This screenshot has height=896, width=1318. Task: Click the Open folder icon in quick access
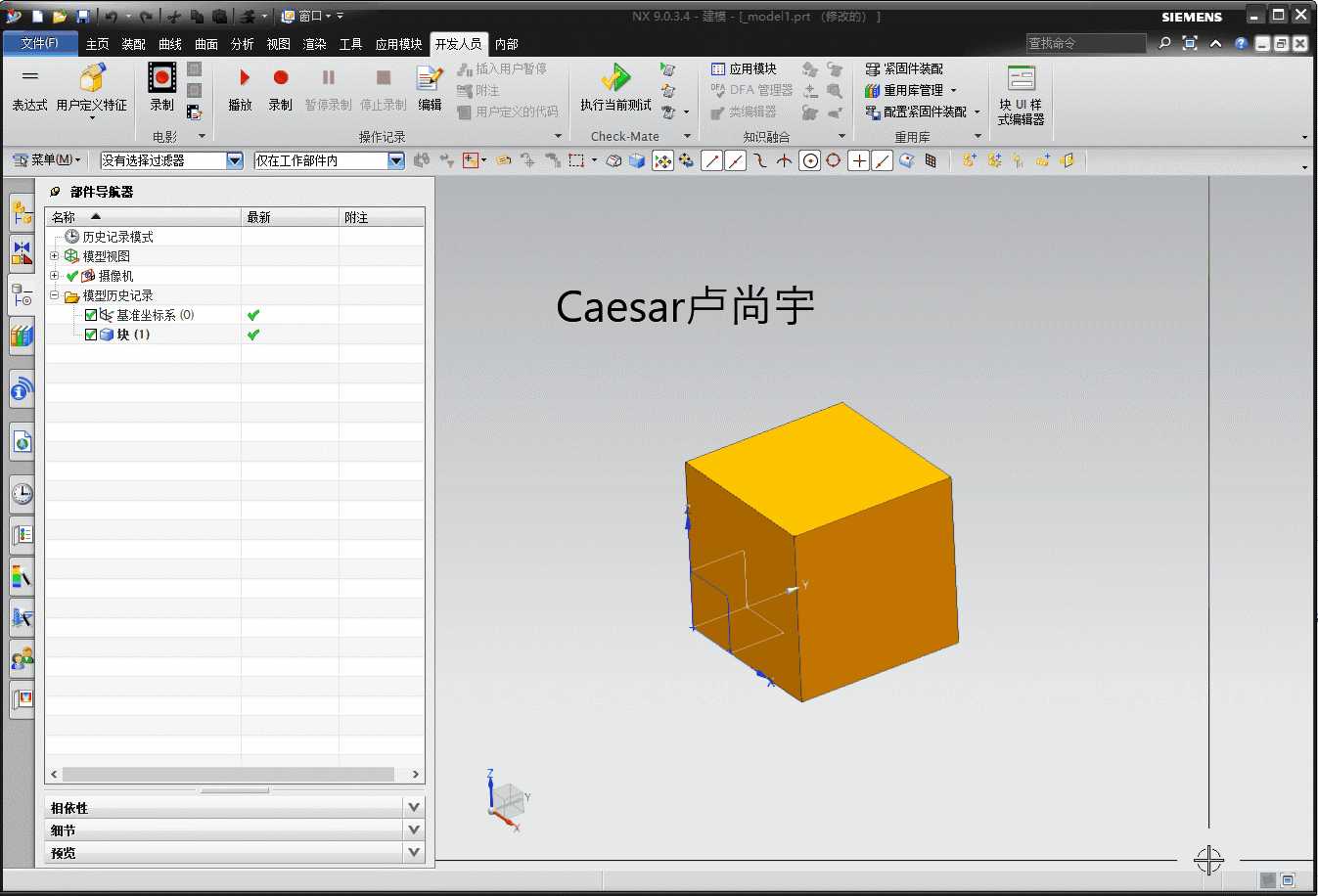[x=60, y=17]
